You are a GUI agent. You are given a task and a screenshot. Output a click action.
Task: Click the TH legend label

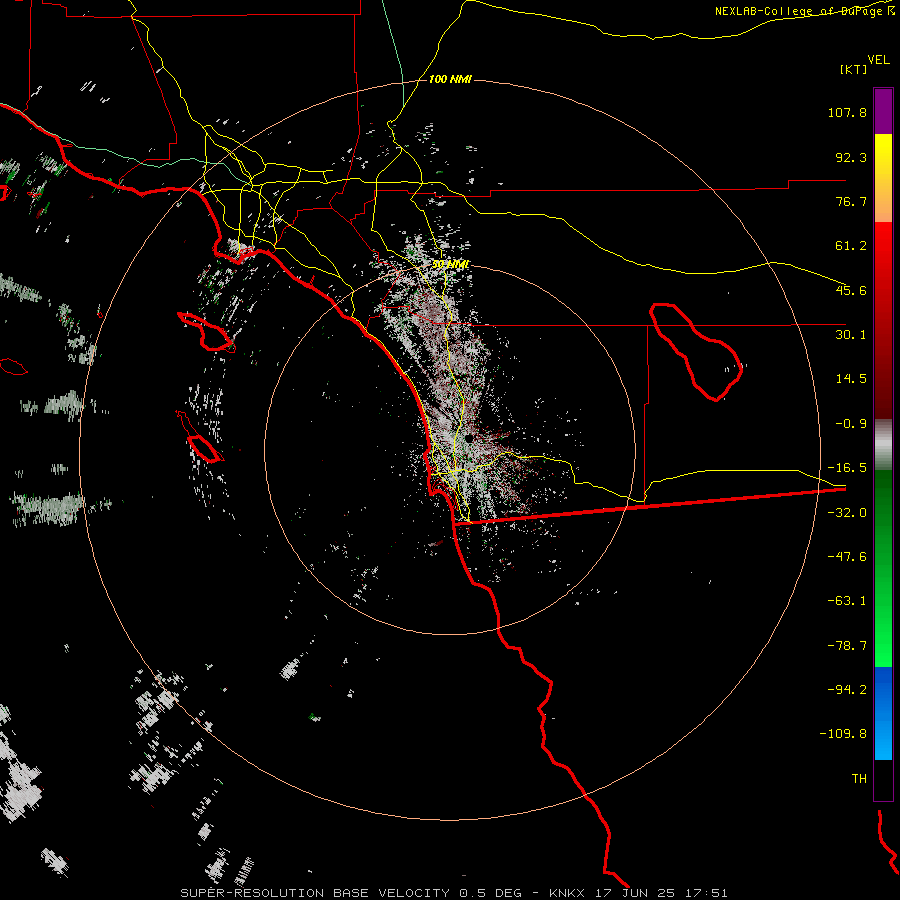[x=859, y=779]
